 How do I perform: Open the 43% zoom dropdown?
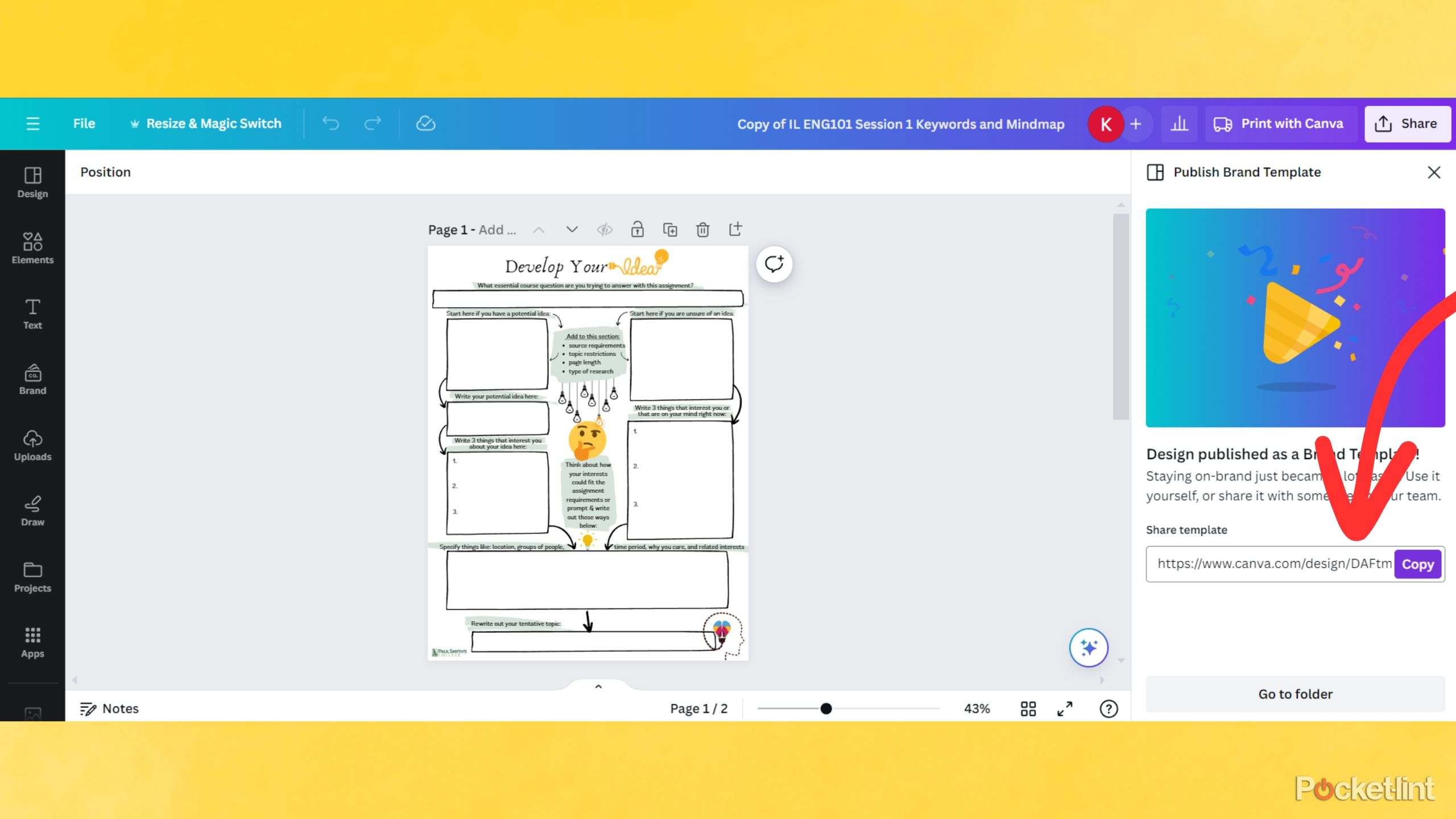[977, 709]
